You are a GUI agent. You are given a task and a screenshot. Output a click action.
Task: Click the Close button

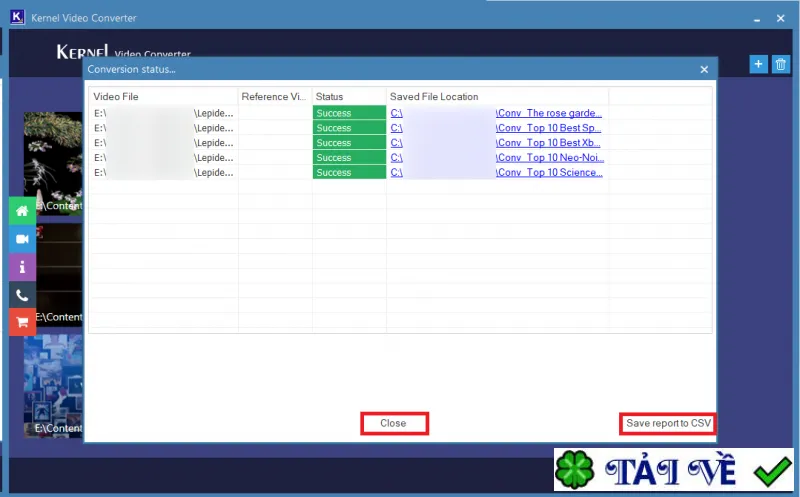(394, 424)
